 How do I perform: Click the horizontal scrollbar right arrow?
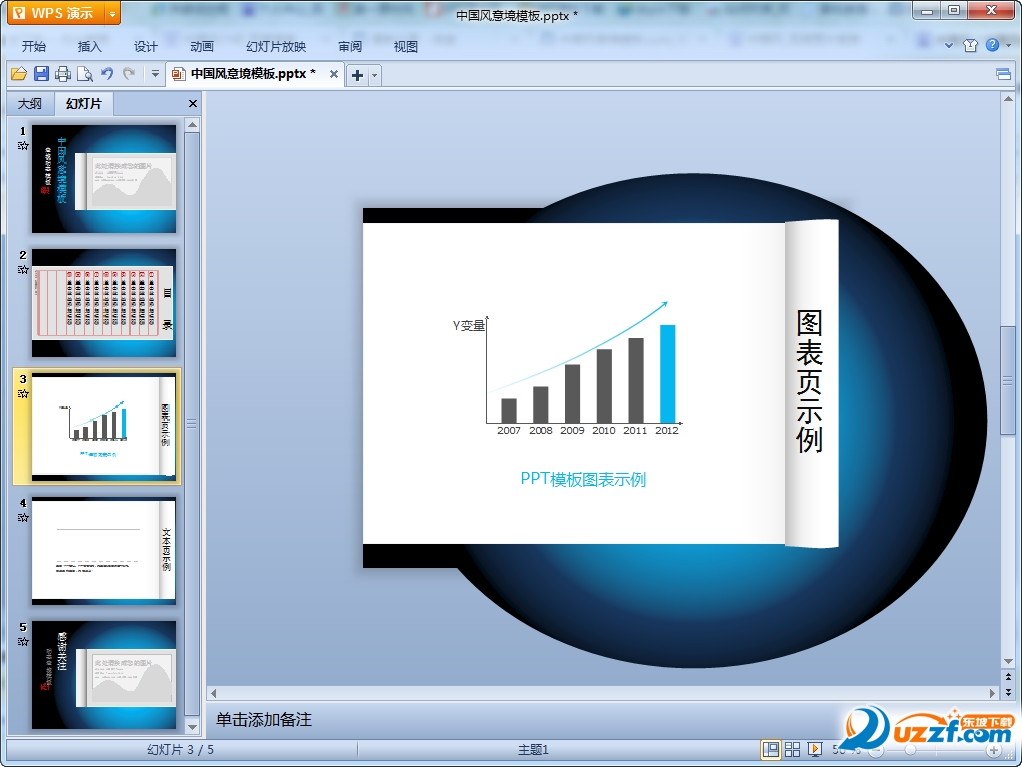click(993, 693)
